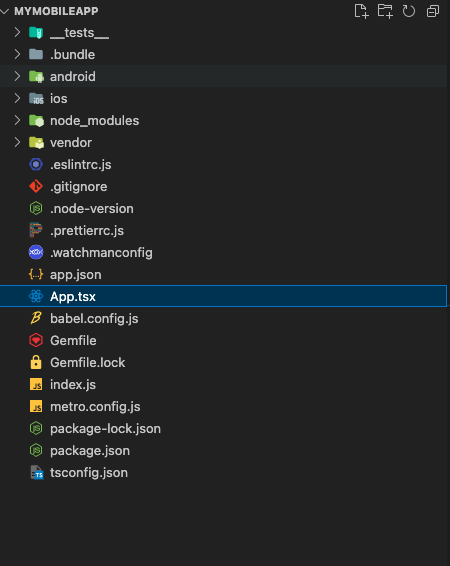Viewport: 450px width, 566px height.
Task: Click the New File icon
Action: (361, 11)
